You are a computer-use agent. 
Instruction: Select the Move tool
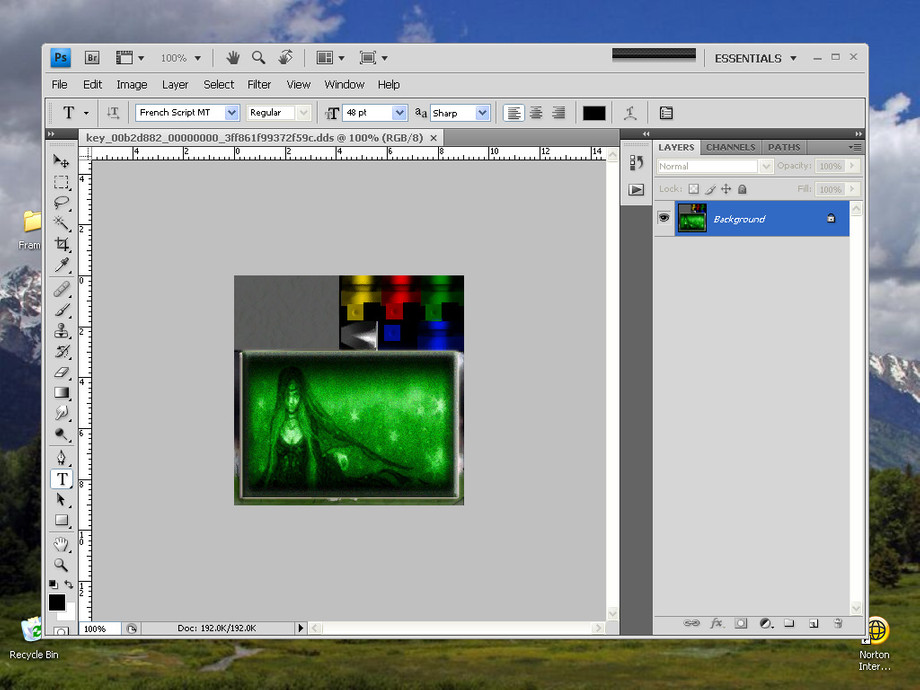click(x=61, y=160)
